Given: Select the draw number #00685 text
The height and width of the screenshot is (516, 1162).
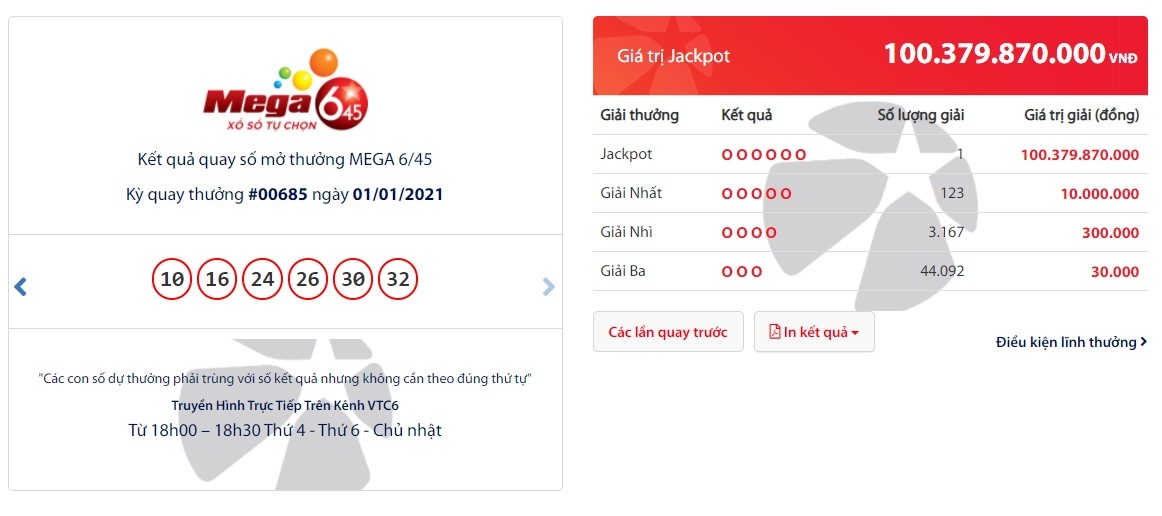Looking at the screenshot, I should 278,194.
